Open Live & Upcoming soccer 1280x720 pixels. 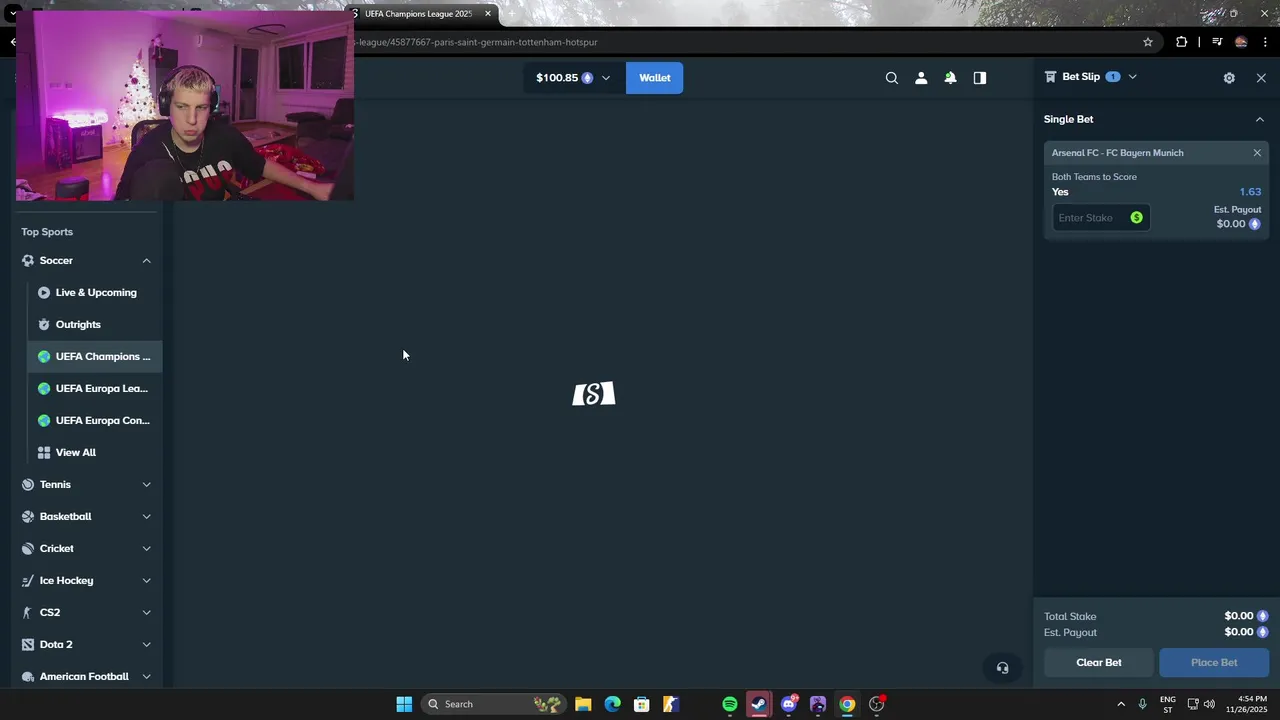95,293
